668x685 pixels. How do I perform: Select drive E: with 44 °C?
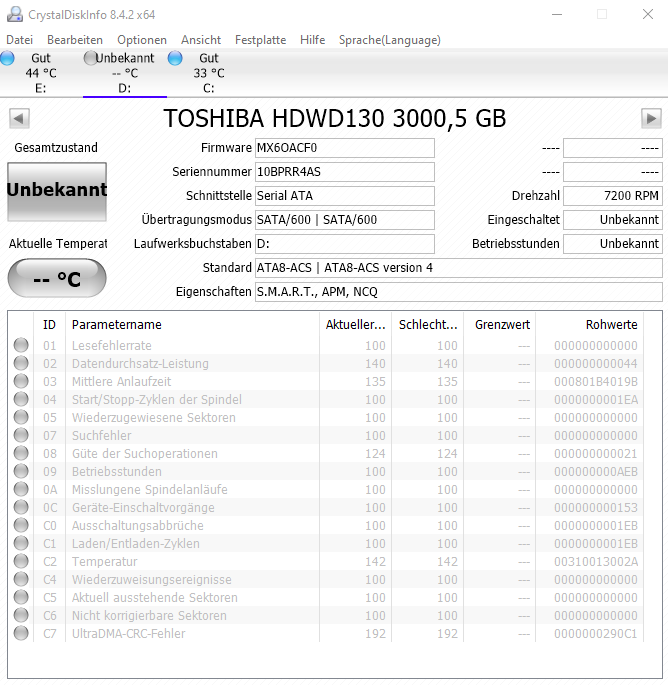[x=41, y=73]
